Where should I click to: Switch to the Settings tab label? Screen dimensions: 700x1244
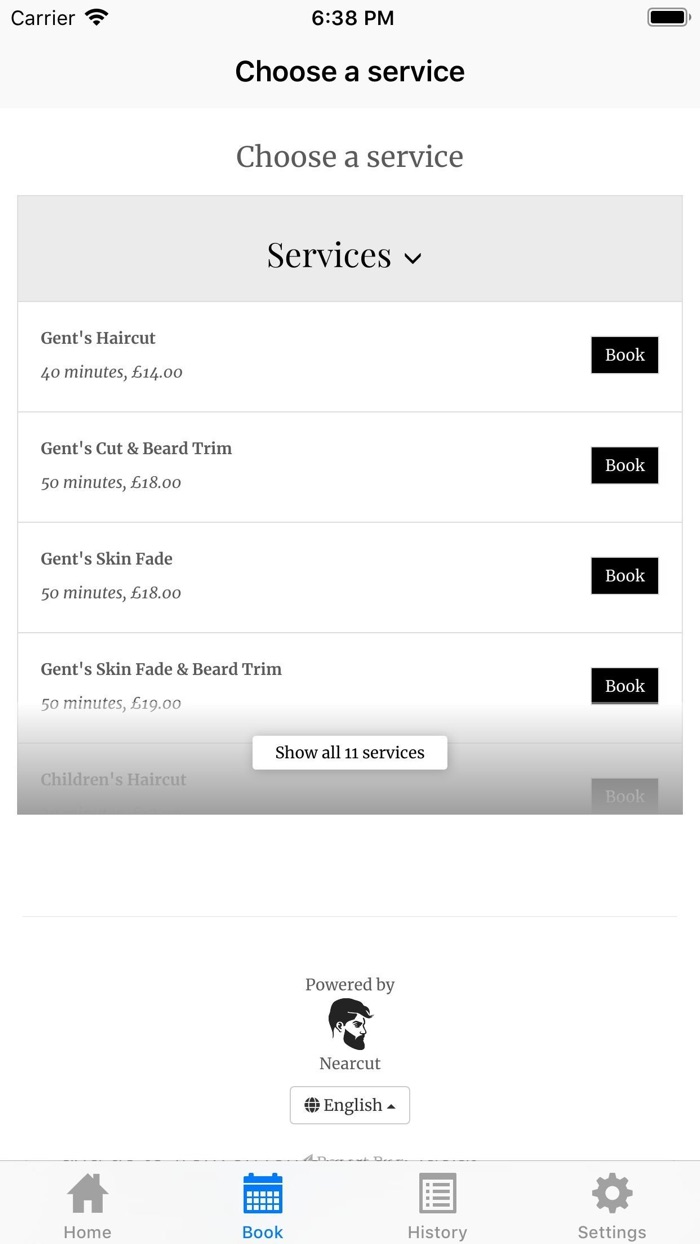tap(612, 1232)
